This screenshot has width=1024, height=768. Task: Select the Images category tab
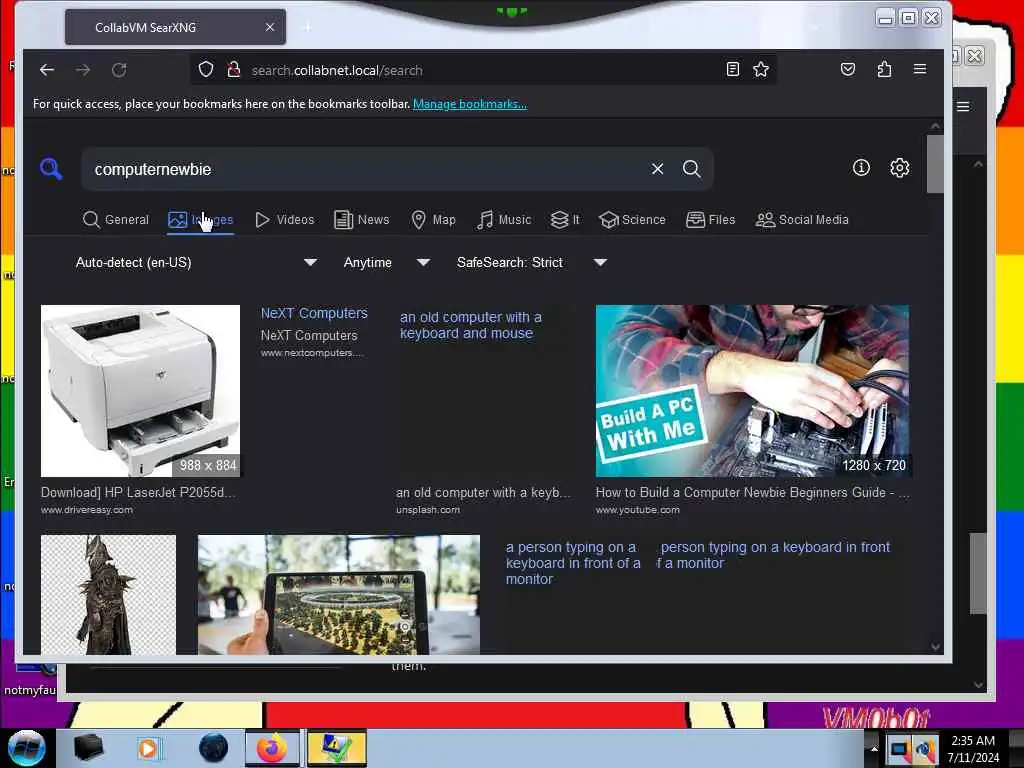click(200, 220)
